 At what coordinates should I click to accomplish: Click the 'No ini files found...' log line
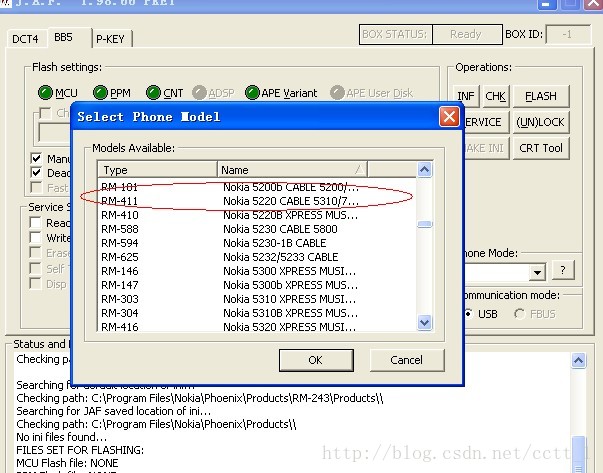point(62,437)
